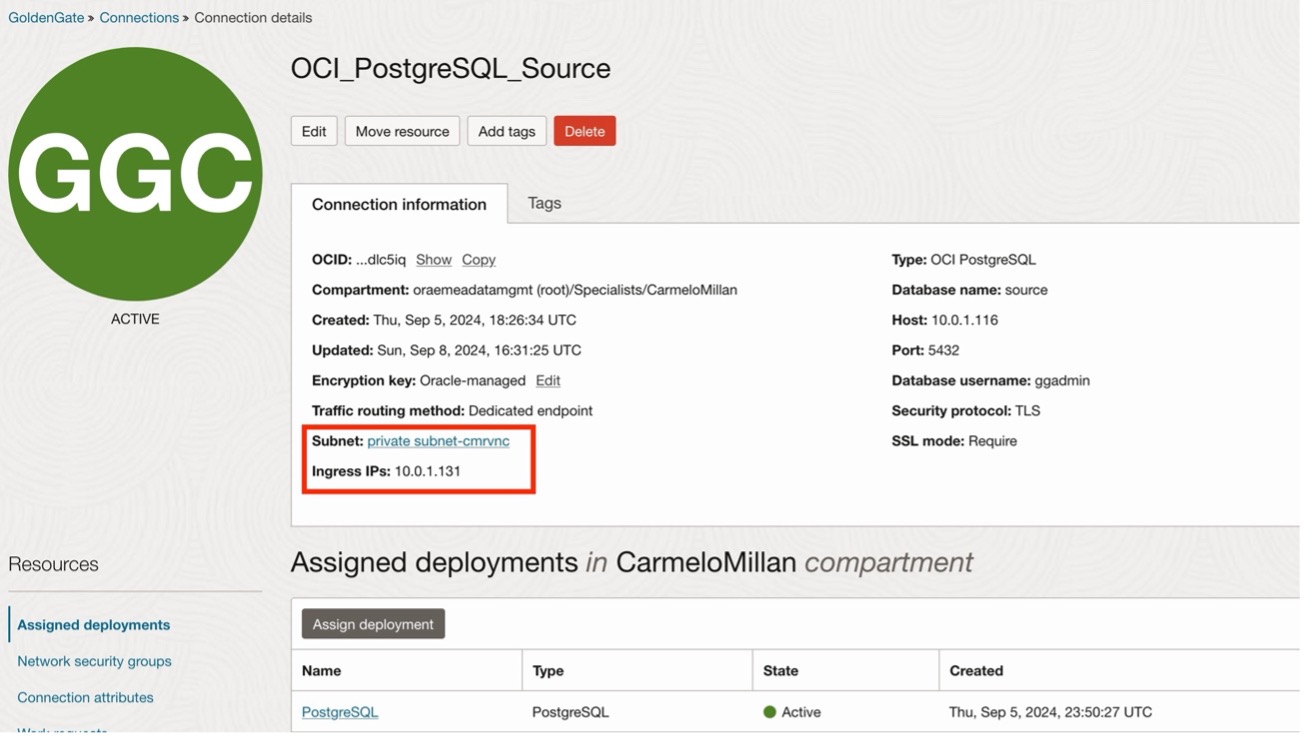
Task: Click the Assign deployment button
Action: point(373,625)
